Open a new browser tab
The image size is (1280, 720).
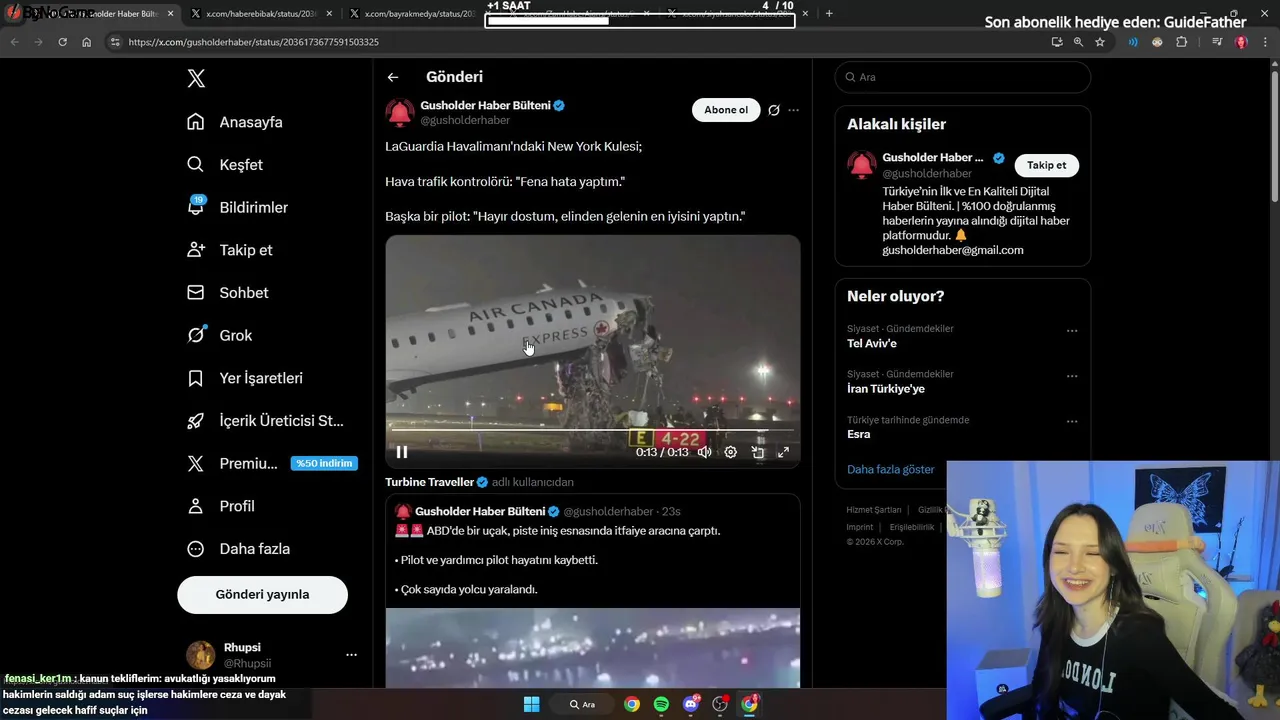[x=829, y=14]
